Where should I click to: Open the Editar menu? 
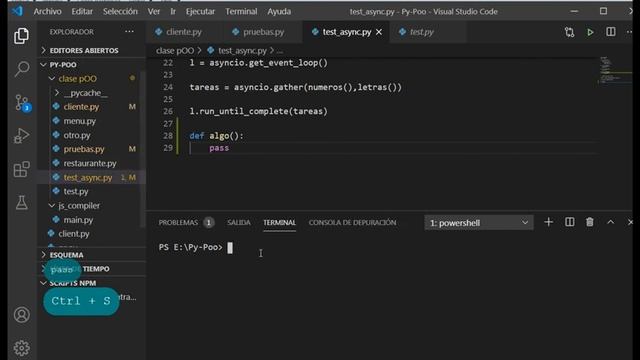point(82,12)
